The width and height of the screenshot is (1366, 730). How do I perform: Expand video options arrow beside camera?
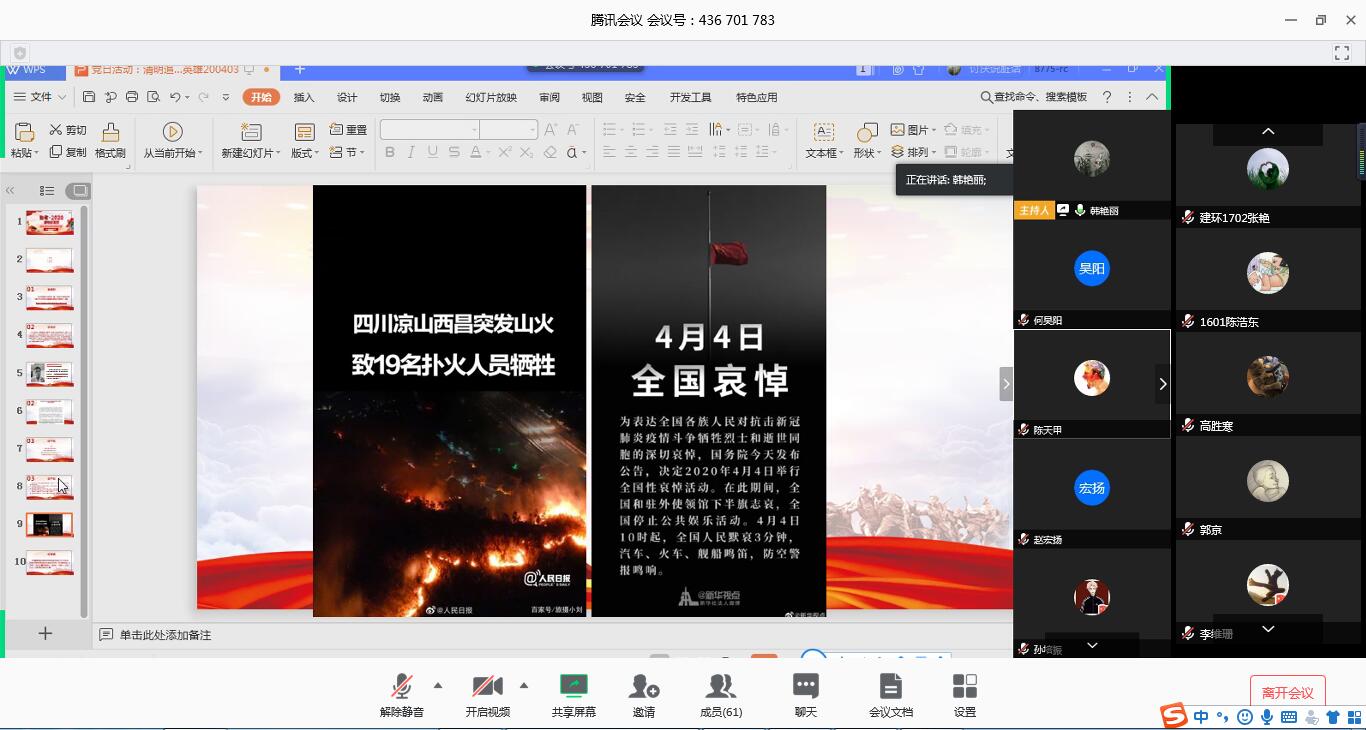(524, 685)
